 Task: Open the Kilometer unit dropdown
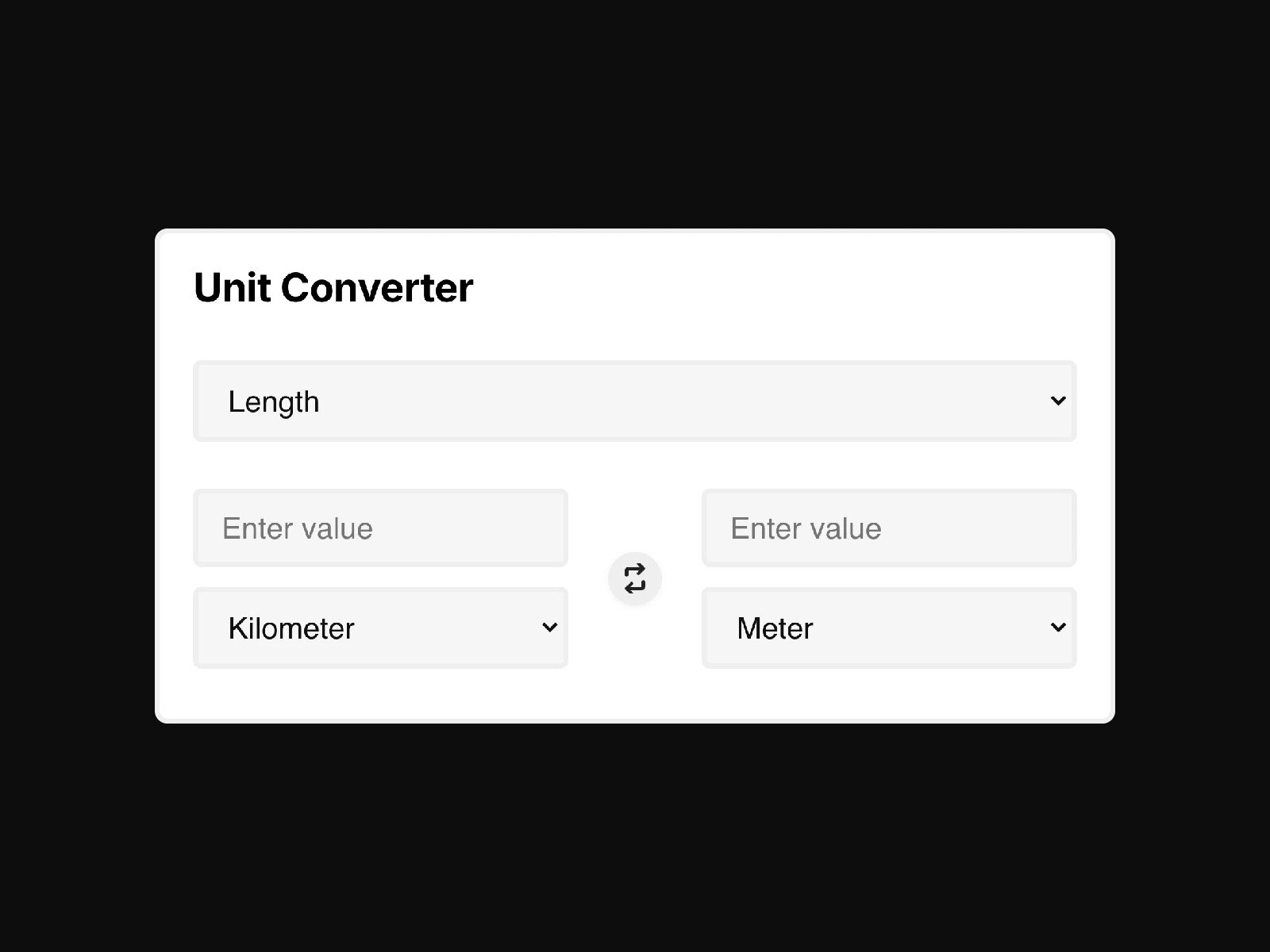coord(380,628)
